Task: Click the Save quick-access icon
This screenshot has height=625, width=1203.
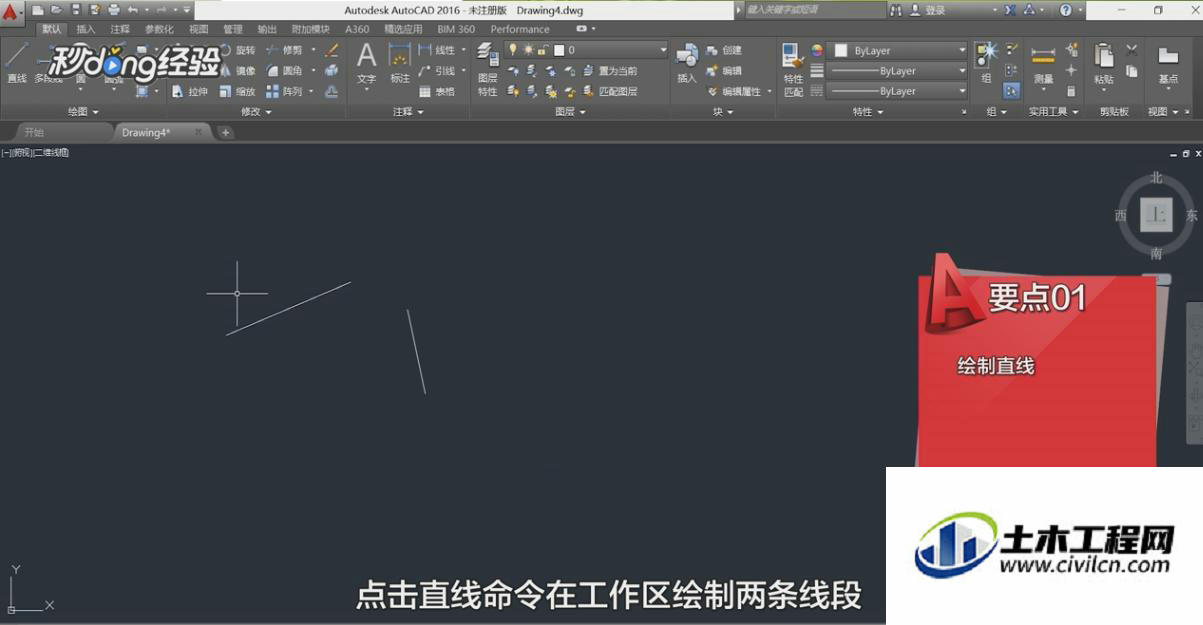Action: [x=76, y=10]
